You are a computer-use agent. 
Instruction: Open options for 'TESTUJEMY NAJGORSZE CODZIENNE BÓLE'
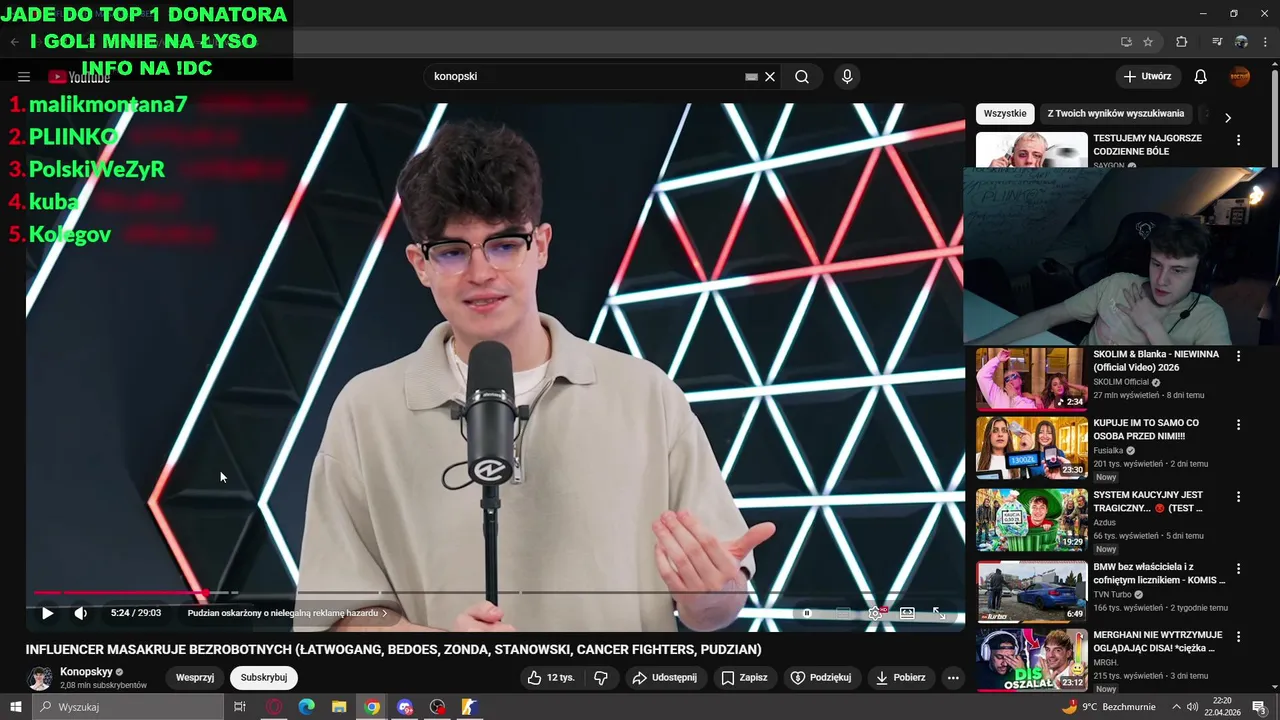coord(1239,141)
